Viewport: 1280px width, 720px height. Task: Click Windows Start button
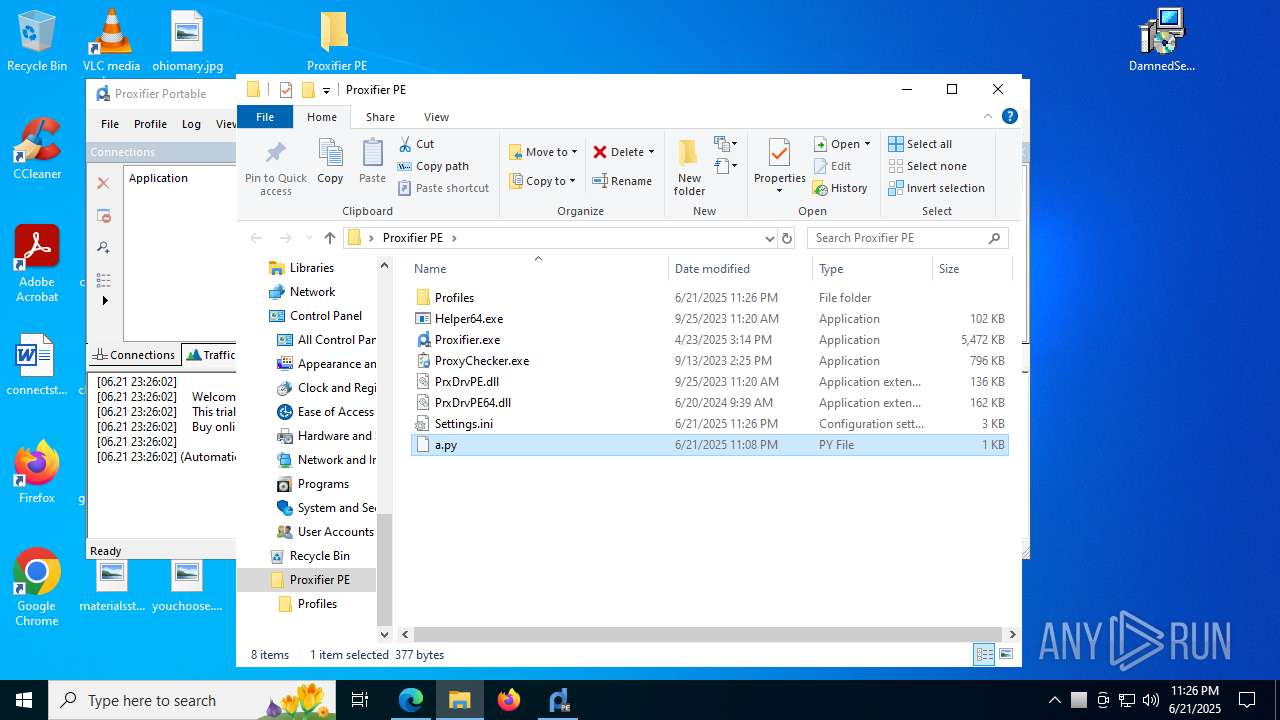click(x=23, y=700)
